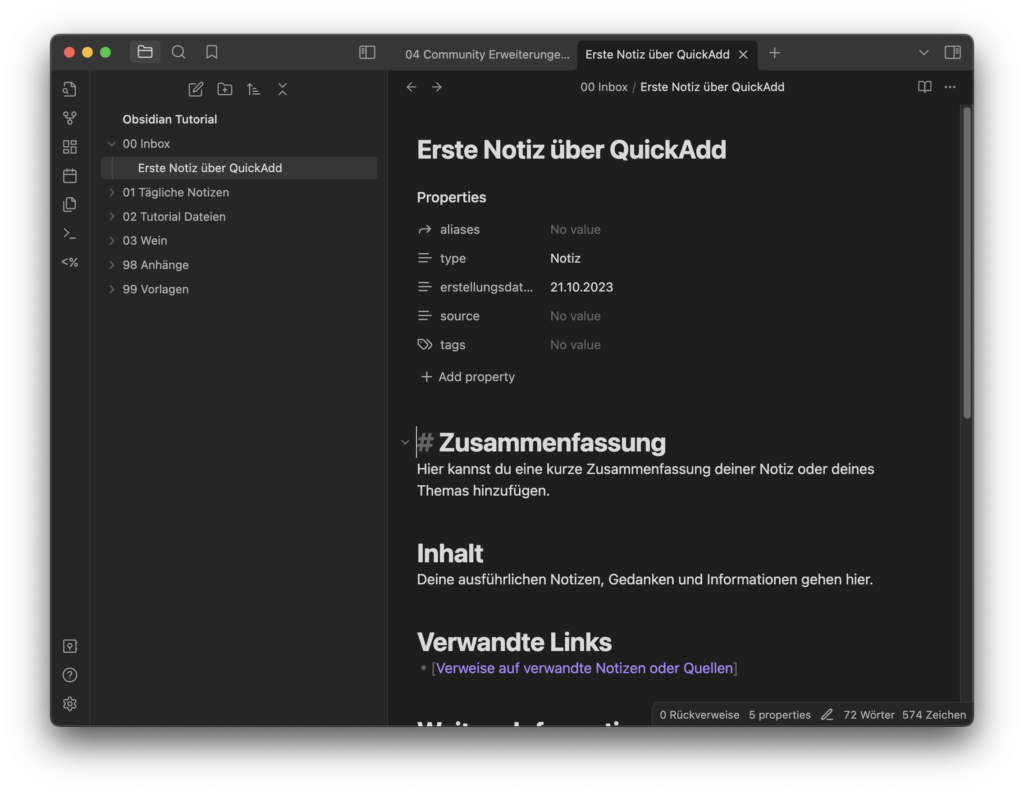This screenshot has height=793, width=1024.
Task: Click the Inhalt heading
Action: pos(450,553)
